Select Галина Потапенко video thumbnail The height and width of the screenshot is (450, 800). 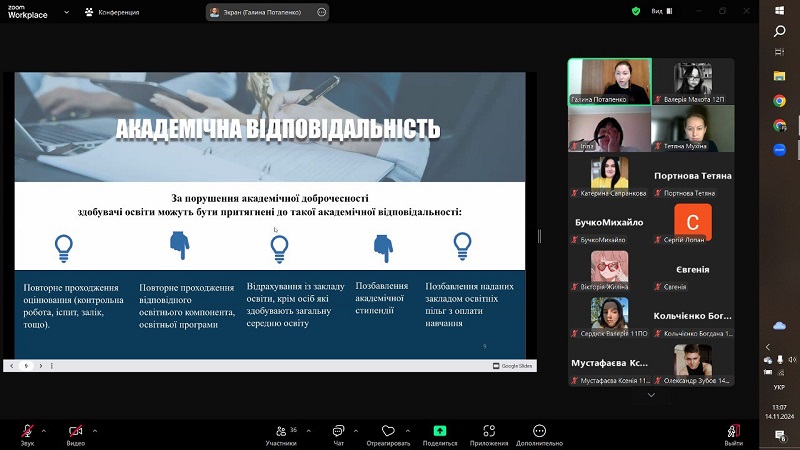(610, 82)
